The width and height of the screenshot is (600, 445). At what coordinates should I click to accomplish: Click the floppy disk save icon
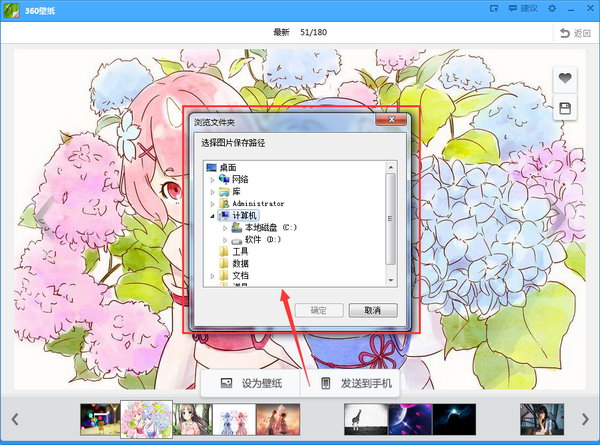point(565,107)
